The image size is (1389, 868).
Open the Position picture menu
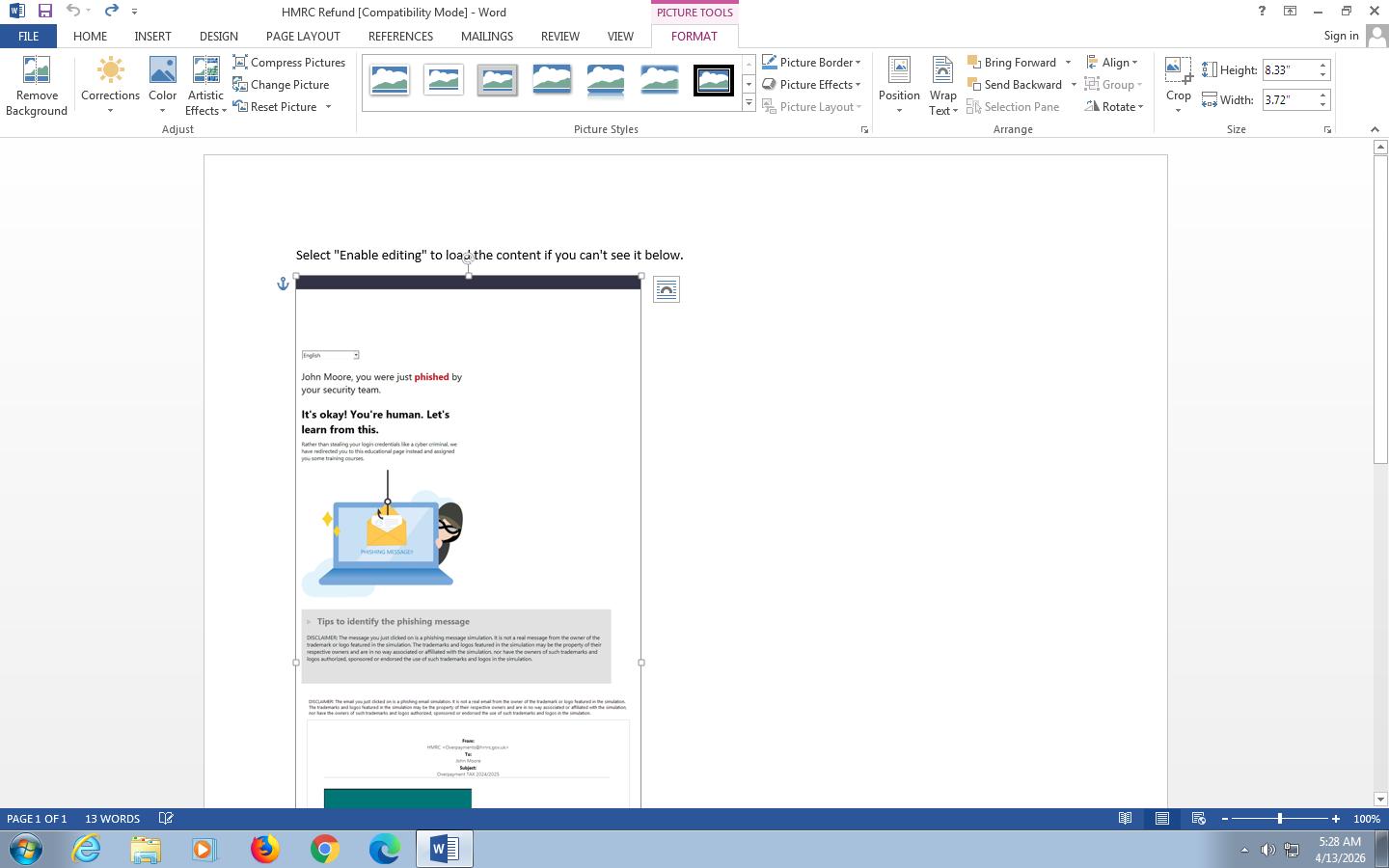(898, 85)
